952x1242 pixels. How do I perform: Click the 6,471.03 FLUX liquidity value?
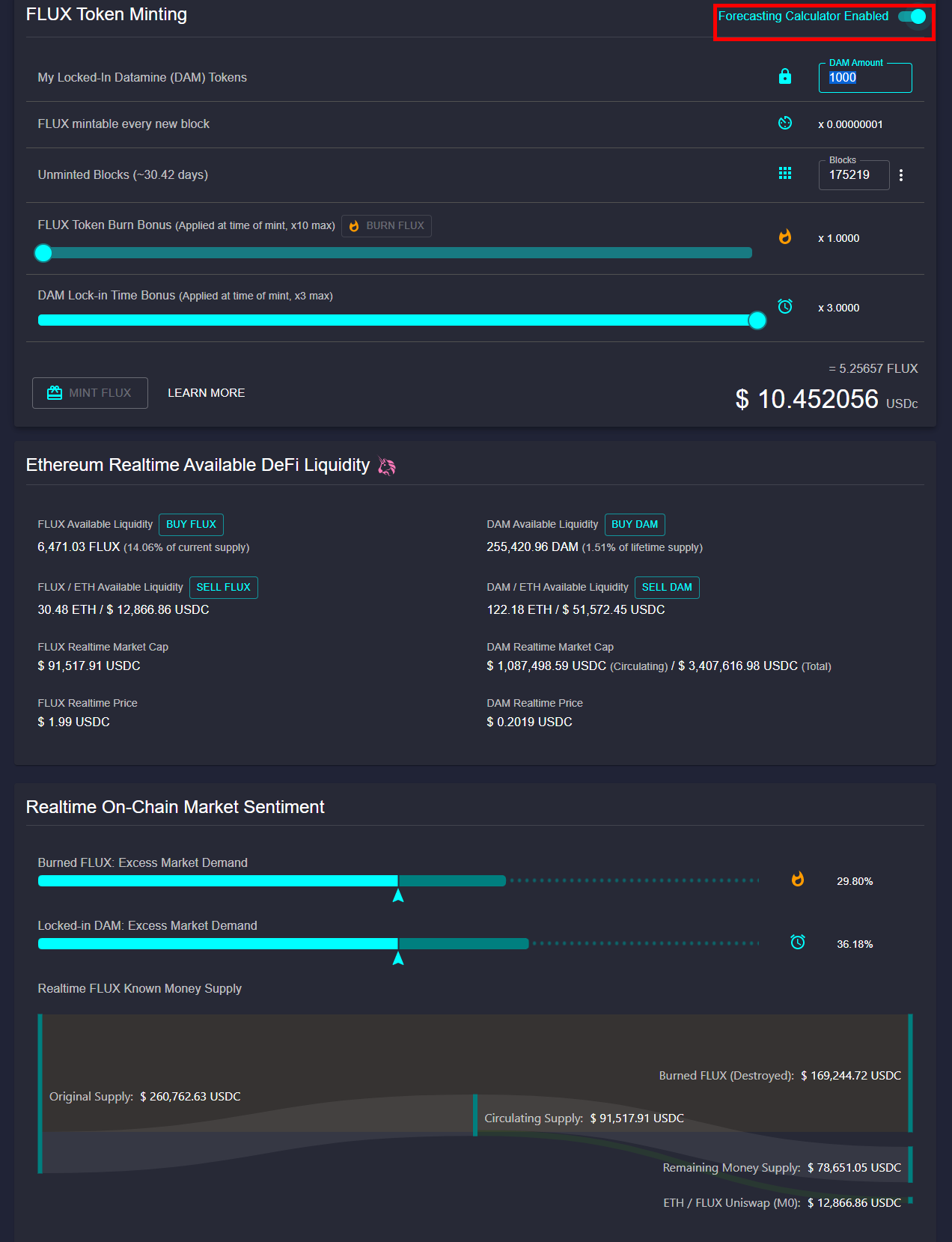tap(79, 547)
